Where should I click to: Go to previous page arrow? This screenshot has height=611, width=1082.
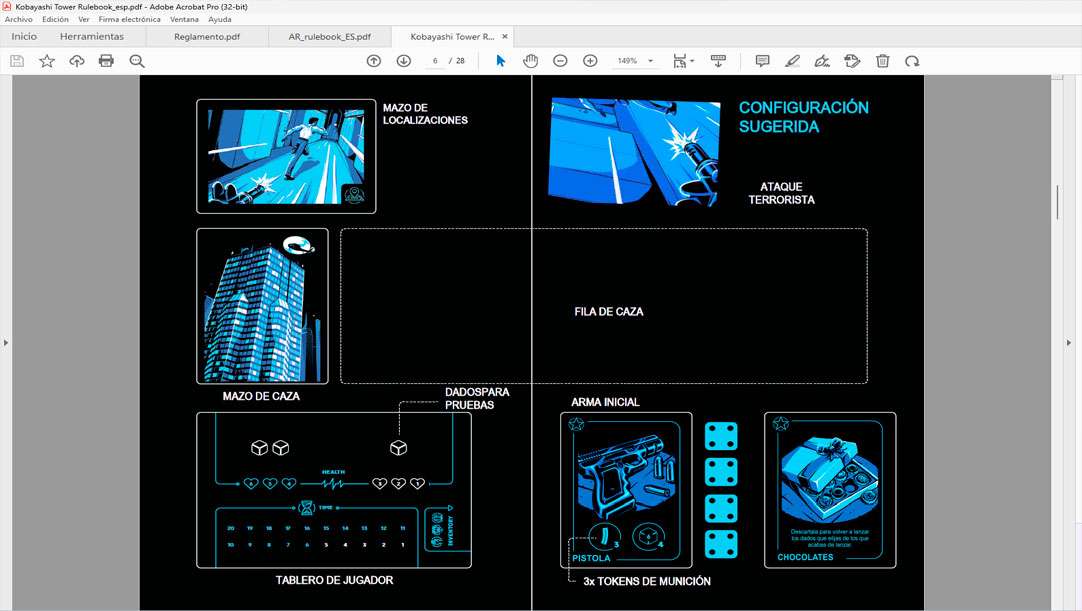click(x=374, y=61)
